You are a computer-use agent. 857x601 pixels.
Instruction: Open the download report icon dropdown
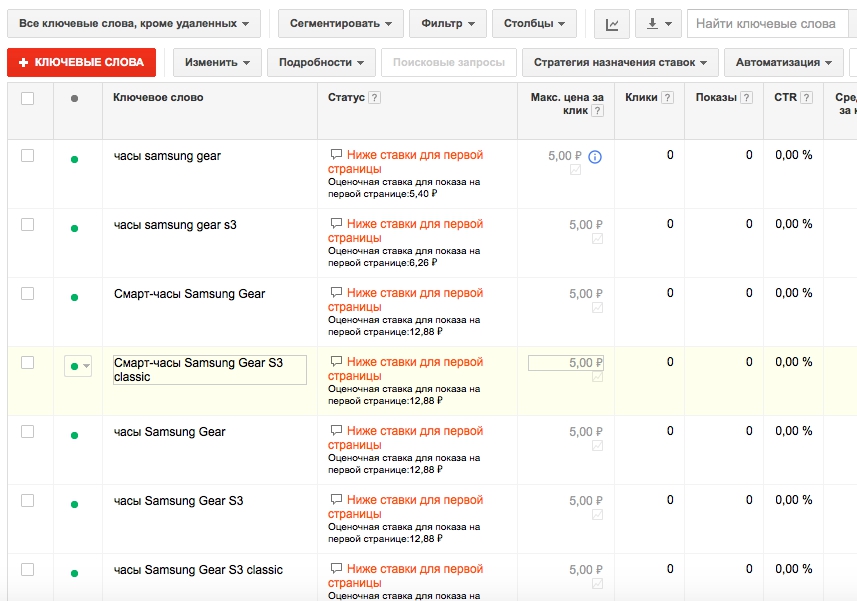658,23
